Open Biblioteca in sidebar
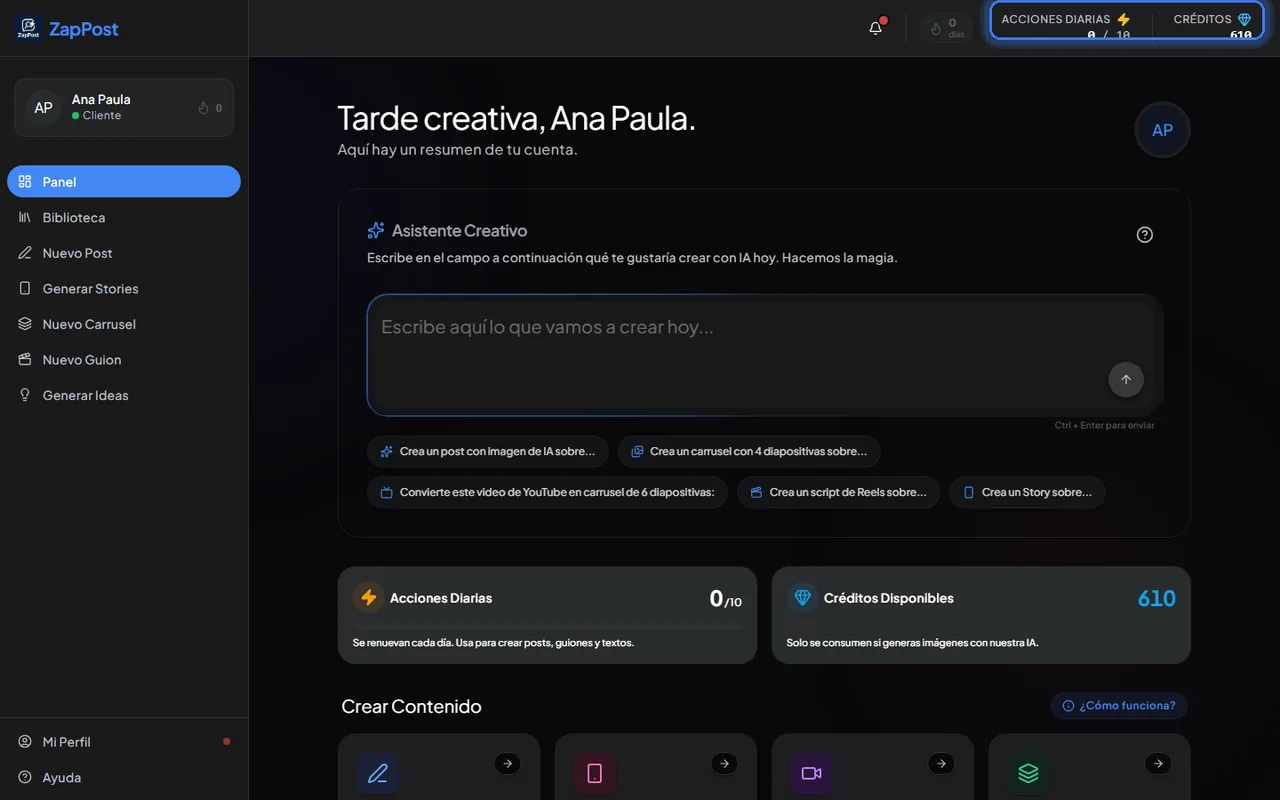The width and height of the screenshot is (1280, 800). (x=124, y=217)
